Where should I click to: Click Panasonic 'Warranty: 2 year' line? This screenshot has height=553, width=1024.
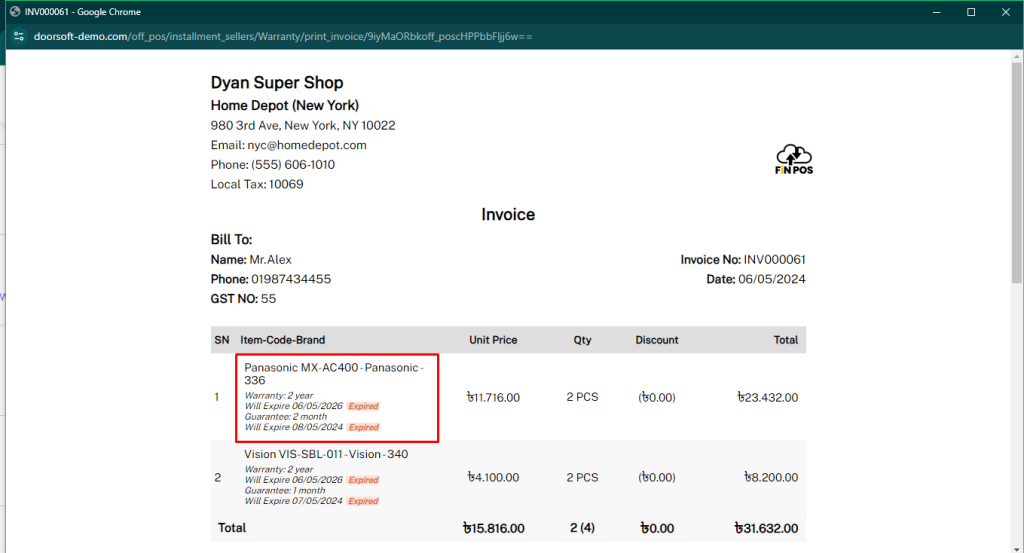click(278, 395)
